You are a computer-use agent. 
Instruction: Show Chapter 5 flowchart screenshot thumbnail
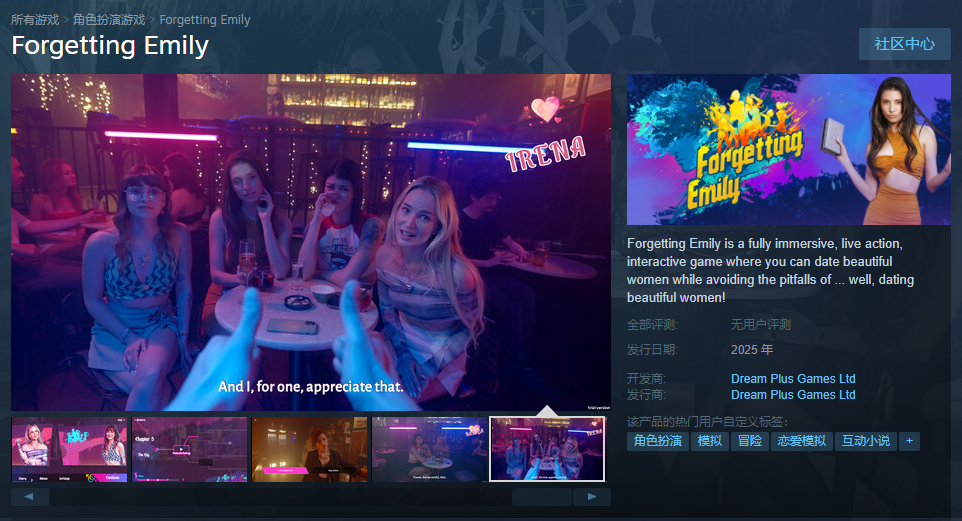pyautogui.click(x=190, y=449)
